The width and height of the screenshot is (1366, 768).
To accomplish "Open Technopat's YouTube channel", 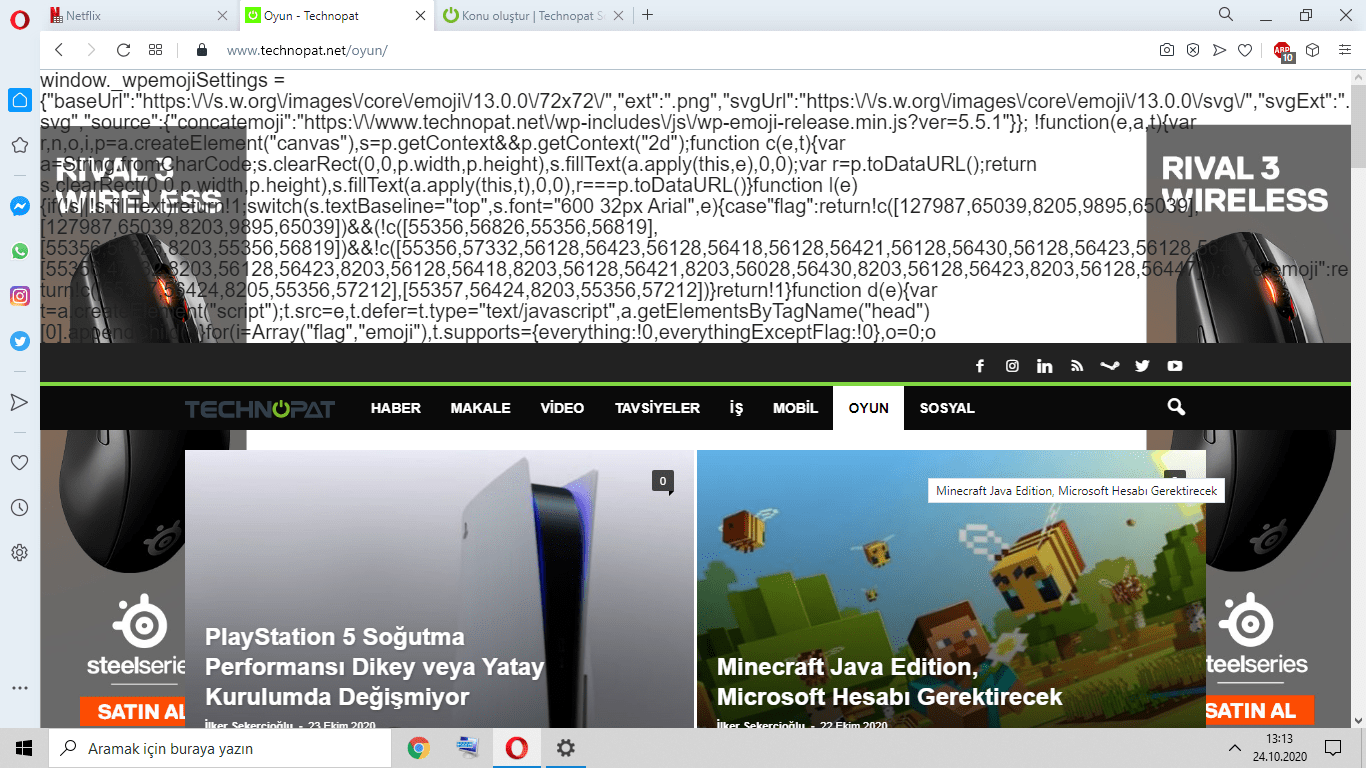I will pyautogui.click(x=1175, y=366).
